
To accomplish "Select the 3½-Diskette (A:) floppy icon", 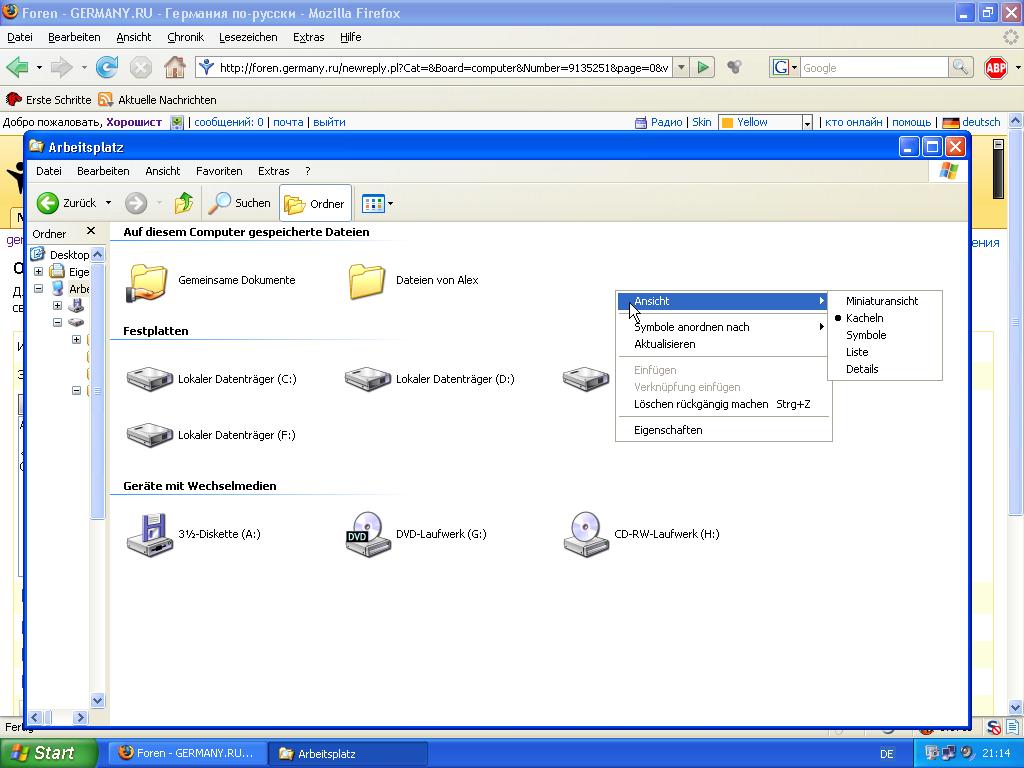I will [x=150, y=534].
